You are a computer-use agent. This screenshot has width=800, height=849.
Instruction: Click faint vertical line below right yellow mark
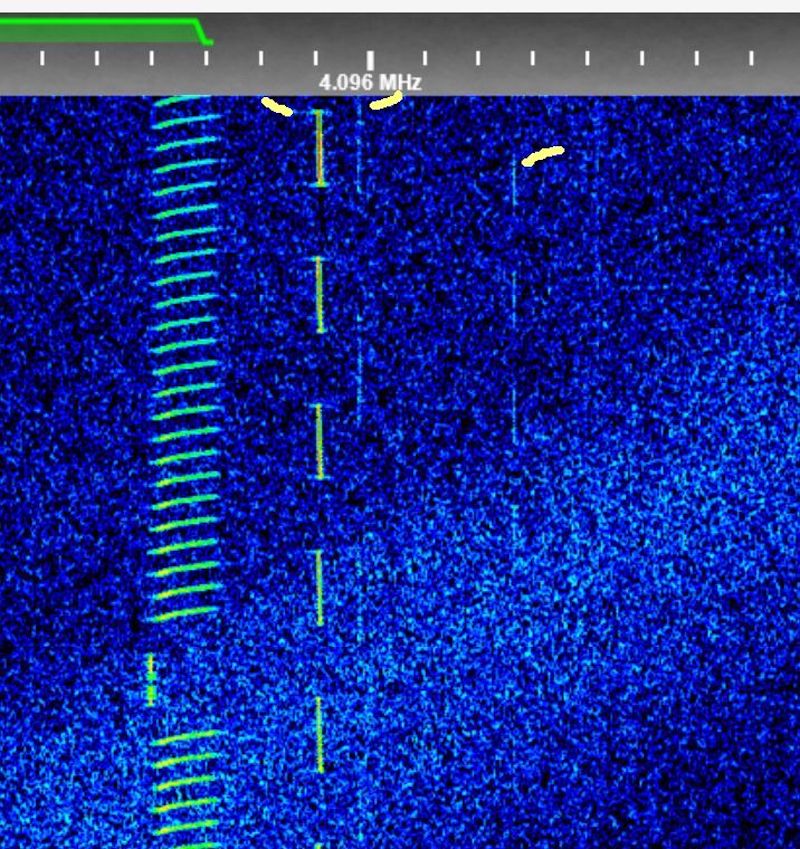pyautogui.click(x=515, y=300)
